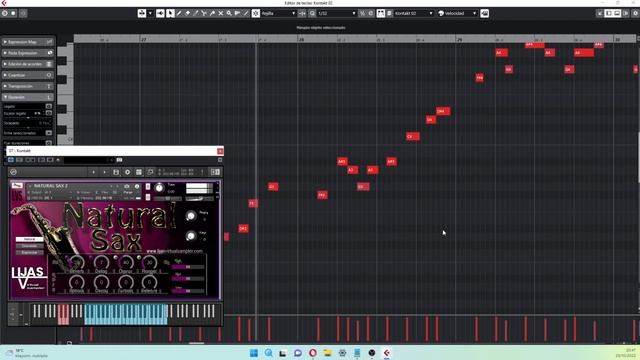Screen dimensions: 640x360
Task: Open the Kontakt 02 part dropdown
Action: point(413,13)
